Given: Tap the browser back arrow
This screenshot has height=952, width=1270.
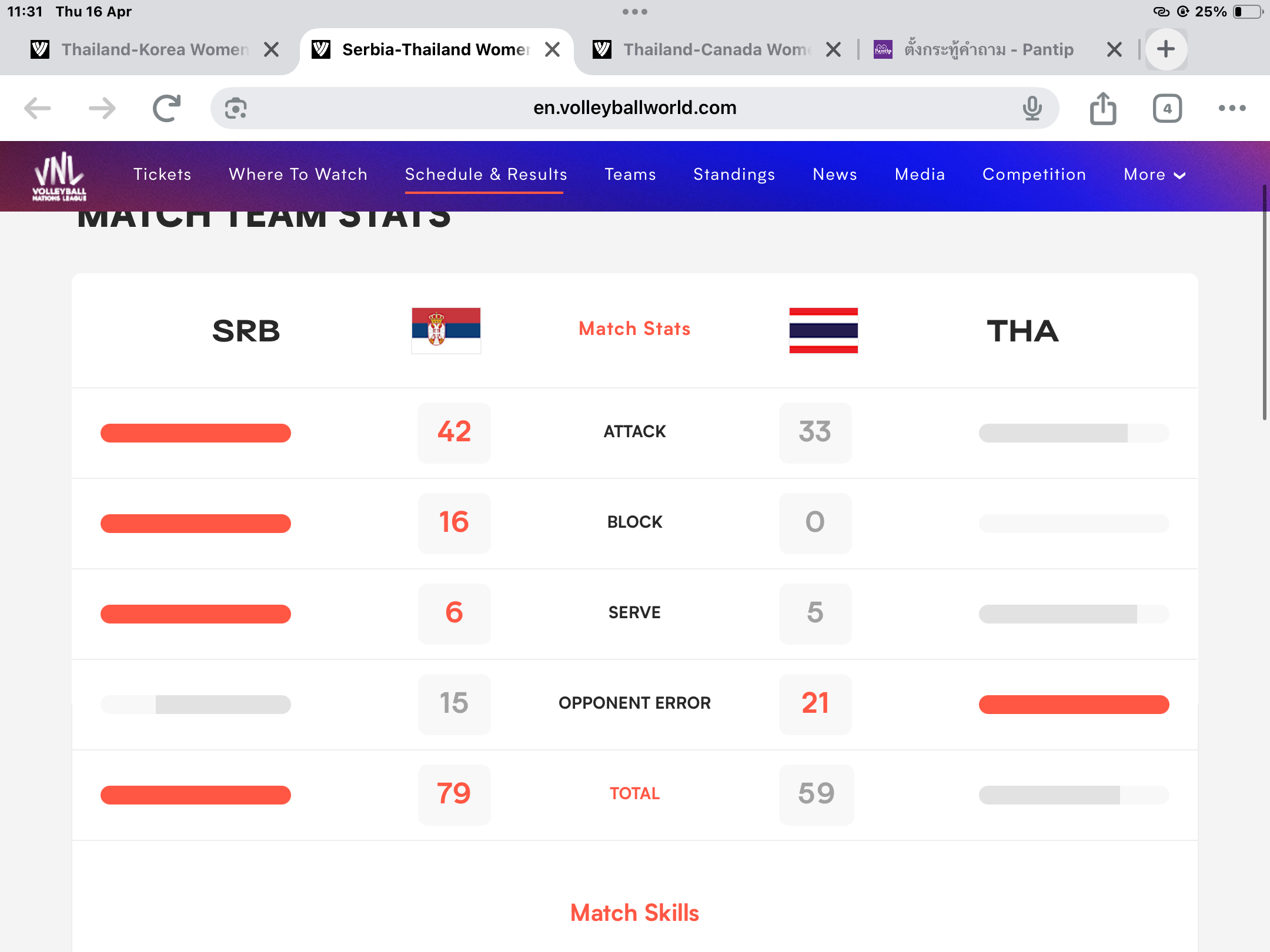Looking at the screenshot, I should click(x=38, y=108).
